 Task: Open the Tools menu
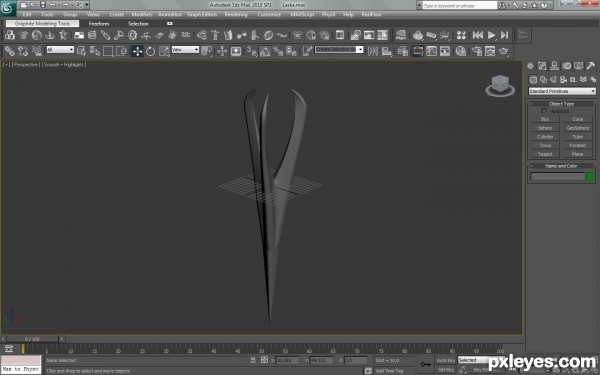tap(47, 15)
